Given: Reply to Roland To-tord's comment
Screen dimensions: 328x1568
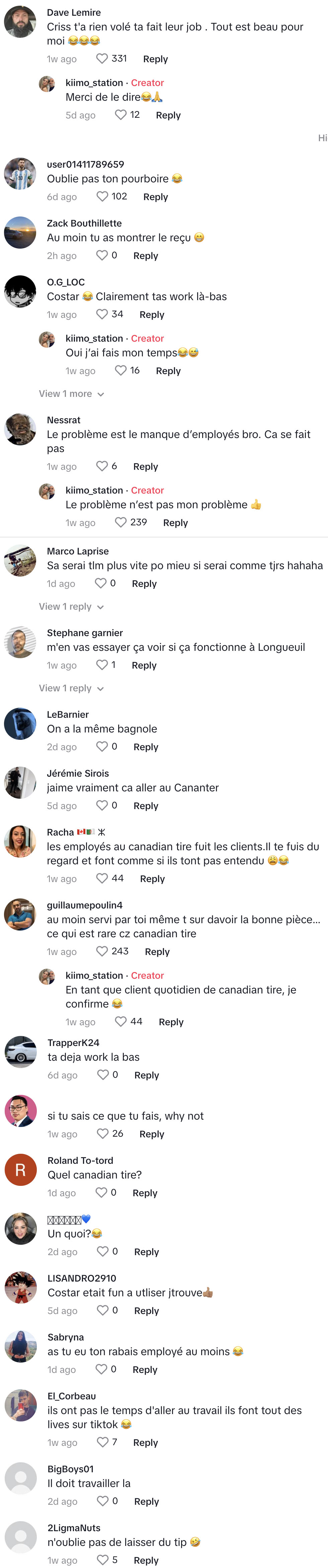Looking at the screenshot, I should [145, 1193].
